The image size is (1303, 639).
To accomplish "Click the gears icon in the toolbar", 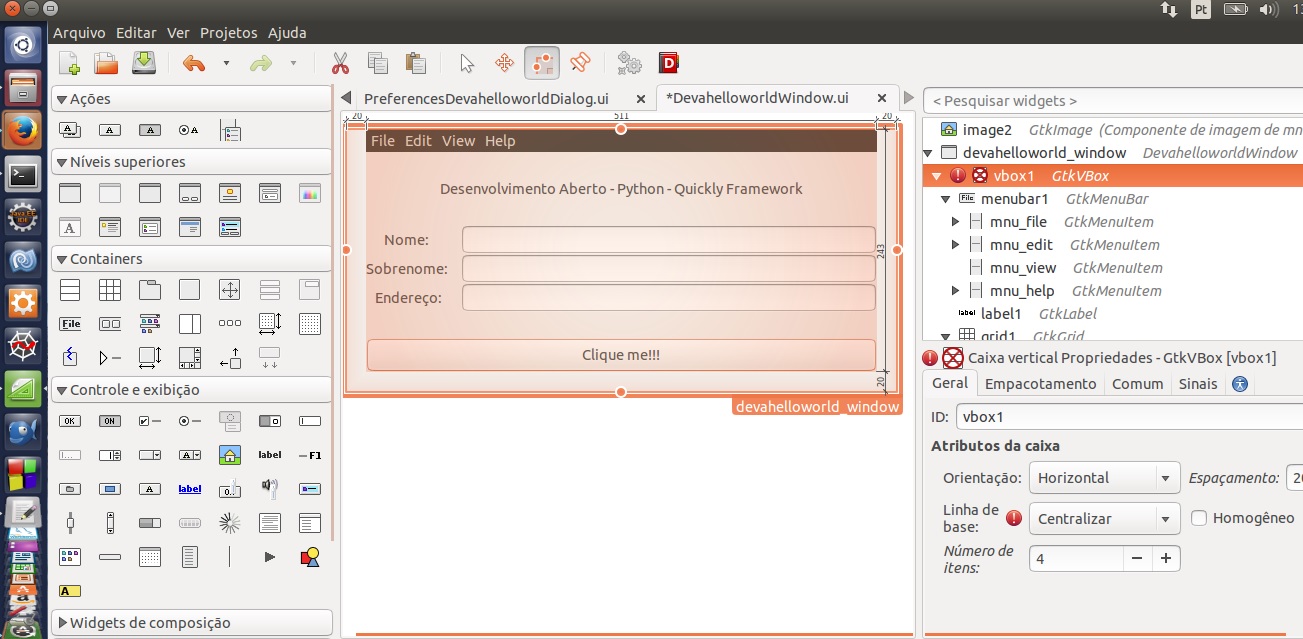I will pos(629,64).
